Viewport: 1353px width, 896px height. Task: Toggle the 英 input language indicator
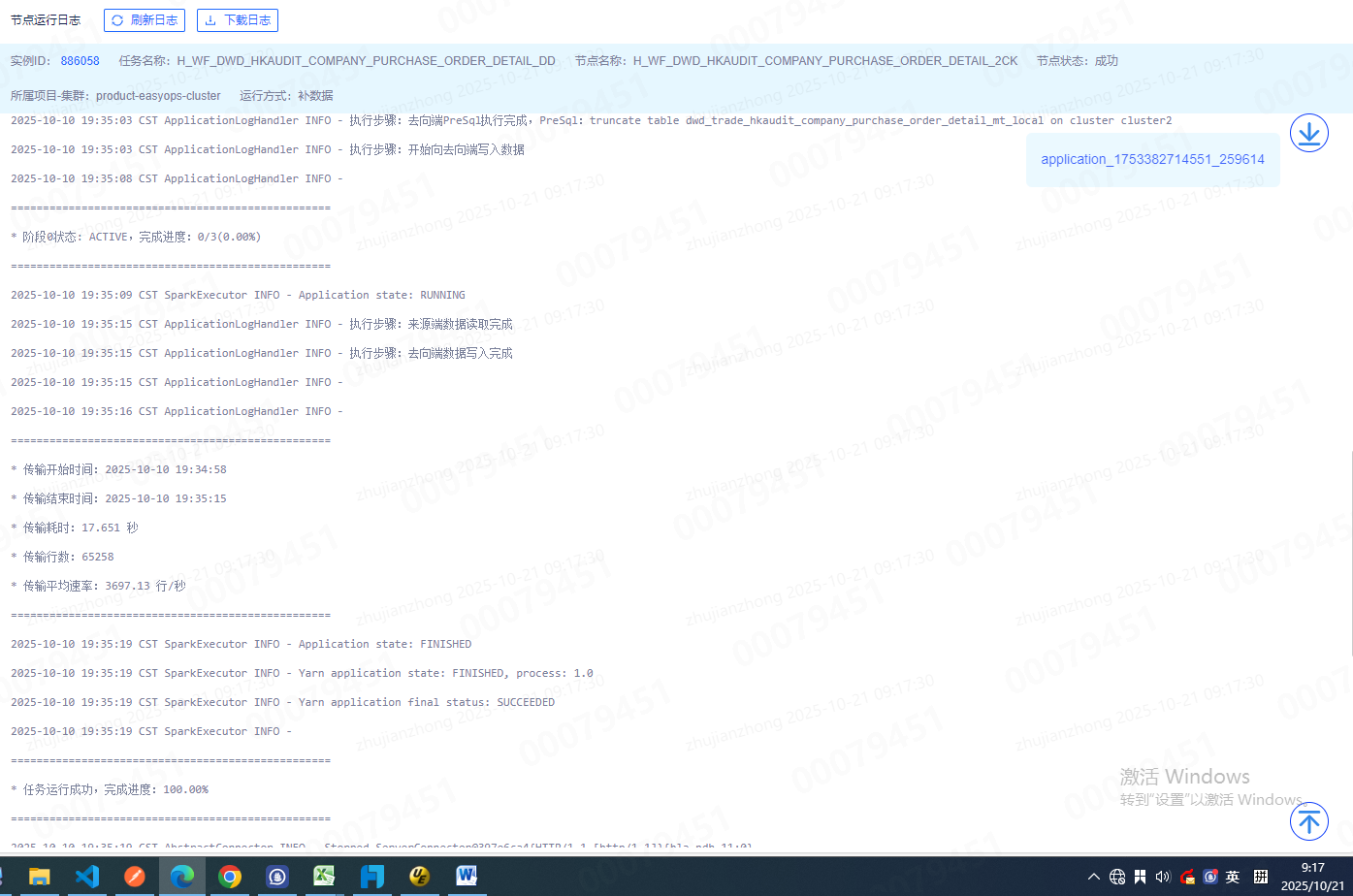(x=1233, y=878)
